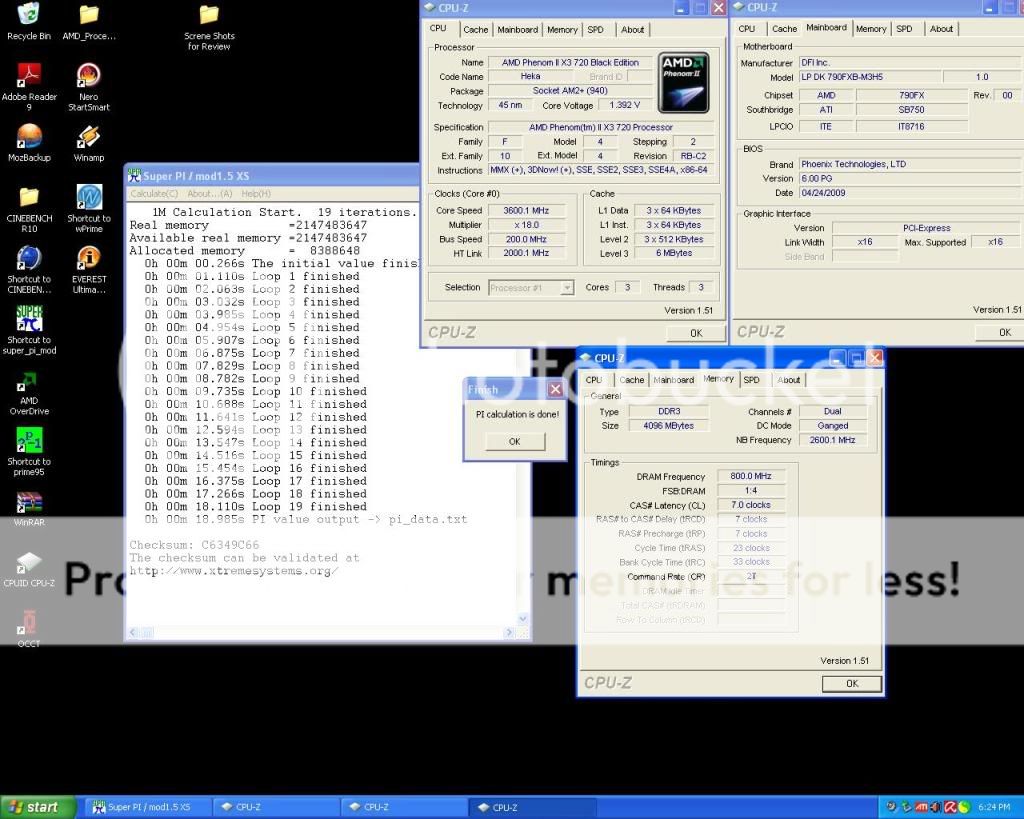Screen dimensions: 1024x819
Task: Open the Windows start button
Action: [38, 807]
